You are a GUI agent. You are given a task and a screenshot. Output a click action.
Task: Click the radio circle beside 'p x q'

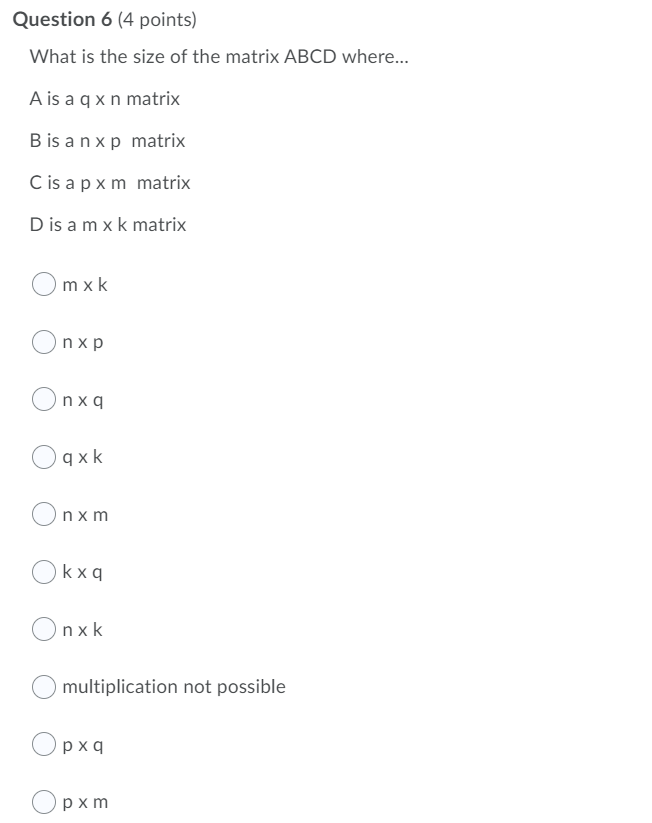click(44, 744)
